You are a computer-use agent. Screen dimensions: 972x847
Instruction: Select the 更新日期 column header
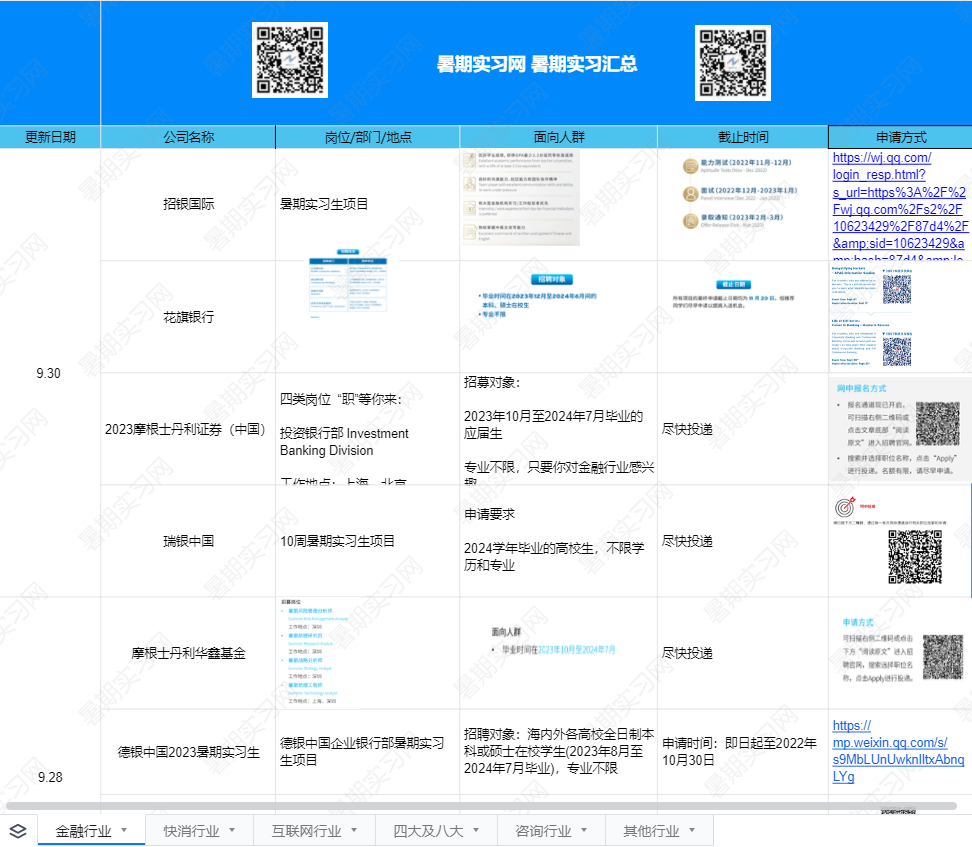tap(50, 137)
